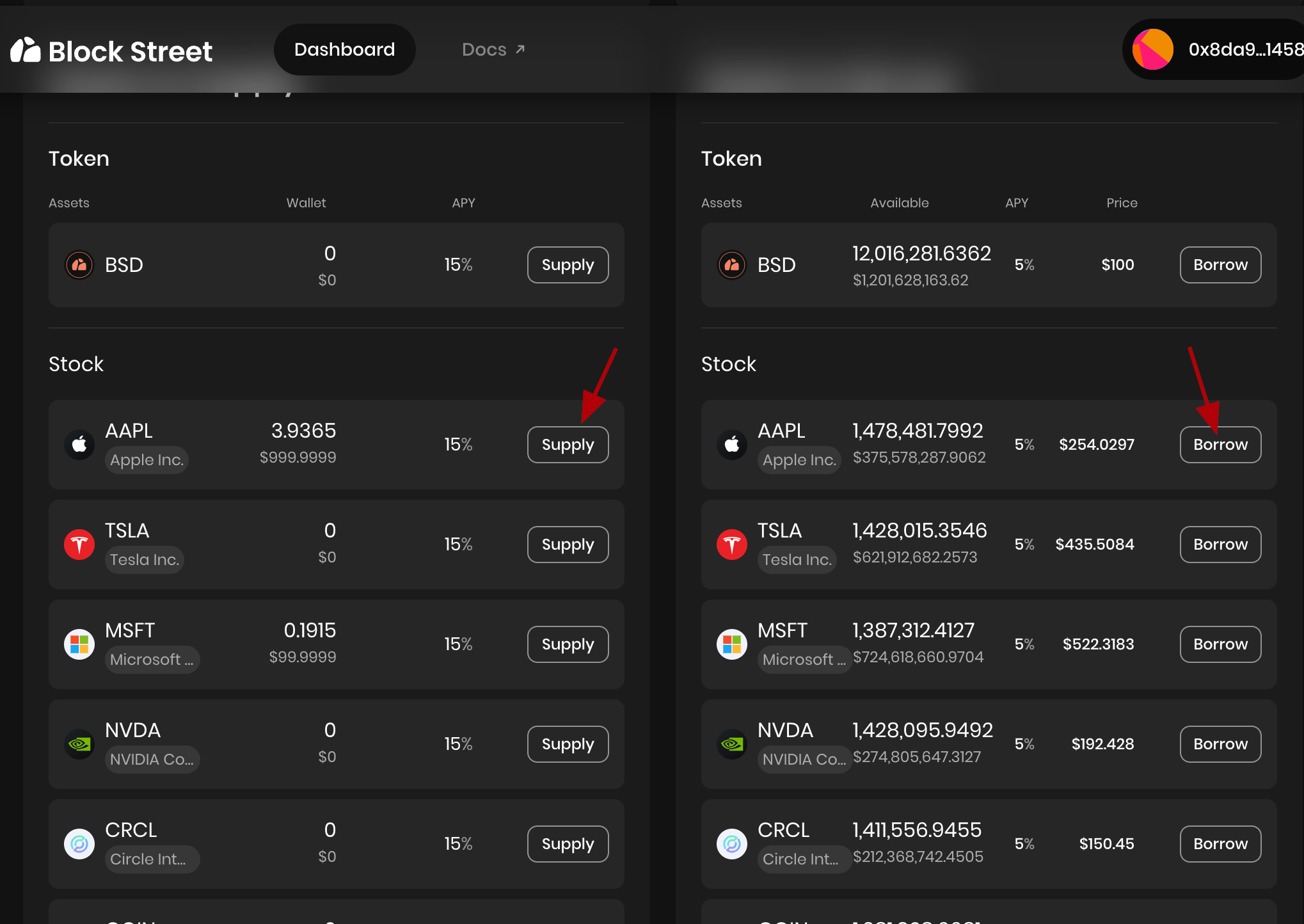The height and width of the screenshot is (924, 1304).
Task: Supply the BSD token
Action: [568, 265]
